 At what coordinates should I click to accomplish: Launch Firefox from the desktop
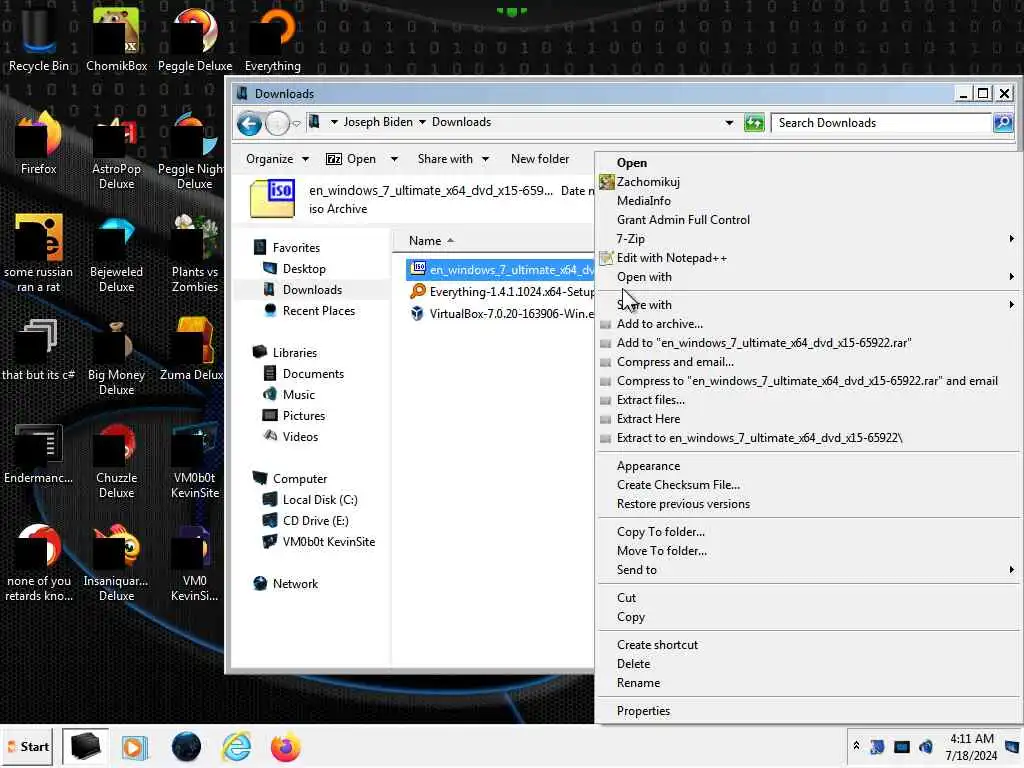pyautogui.click(x=39, y=144)
